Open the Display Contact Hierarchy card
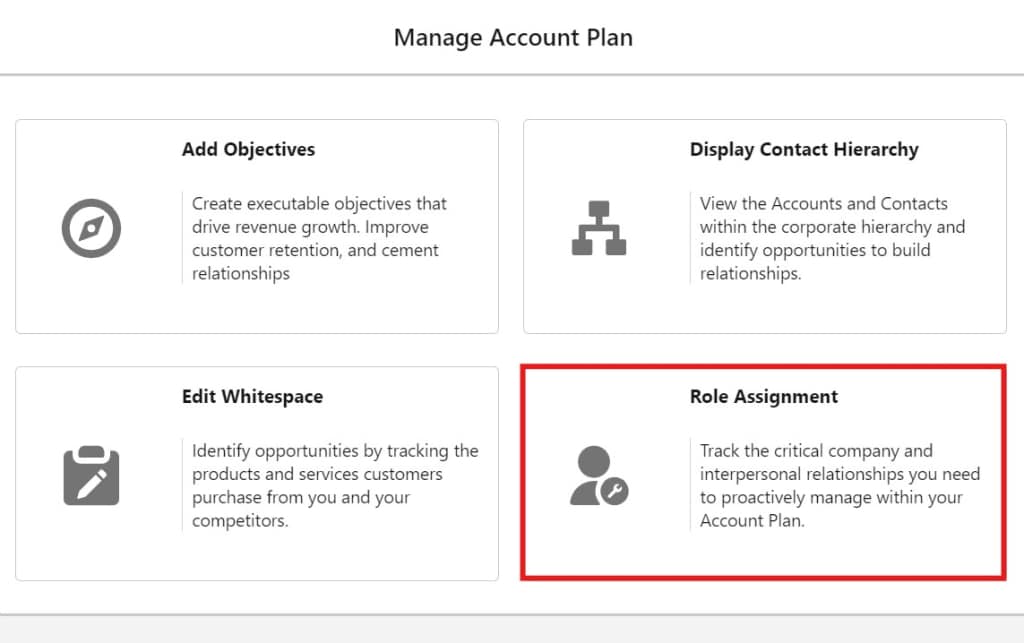Viewport: 1024px width, 643px height. (x=765, y=225)
